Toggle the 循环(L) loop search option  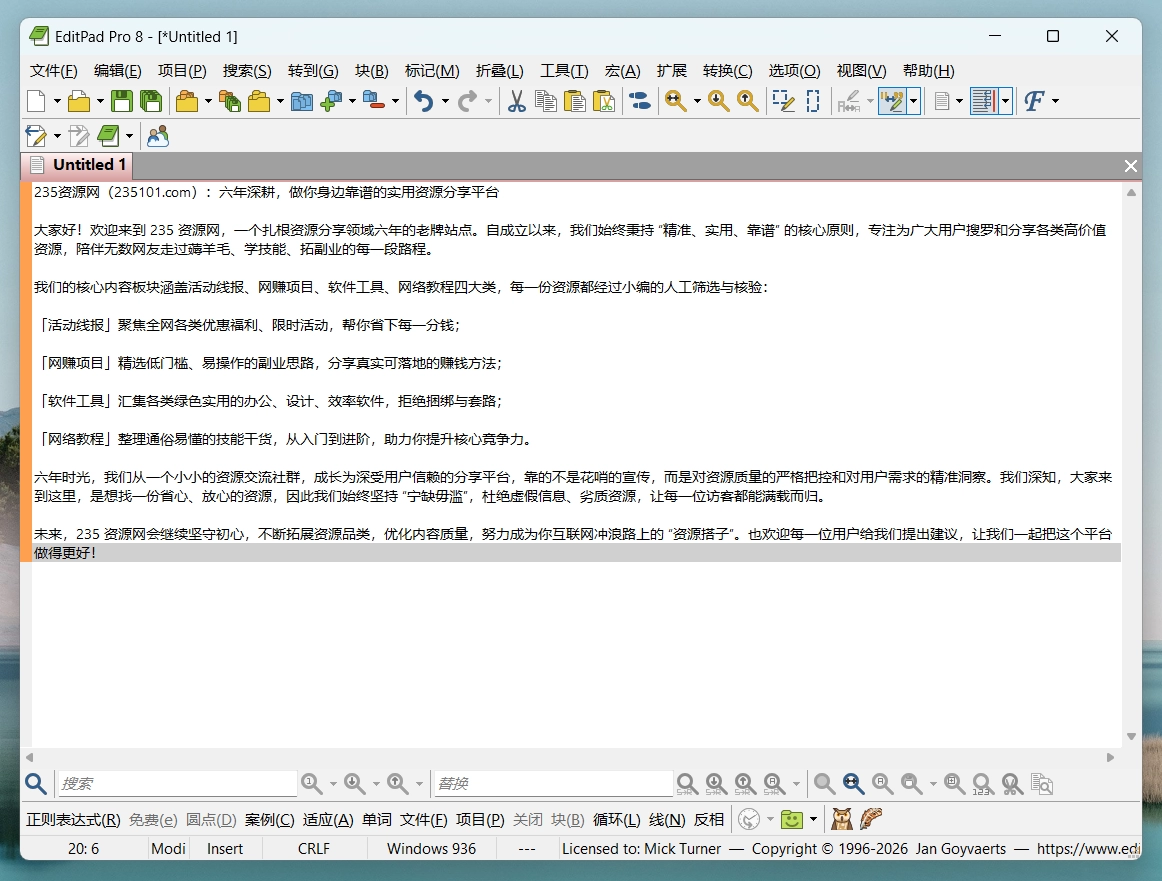617,820
